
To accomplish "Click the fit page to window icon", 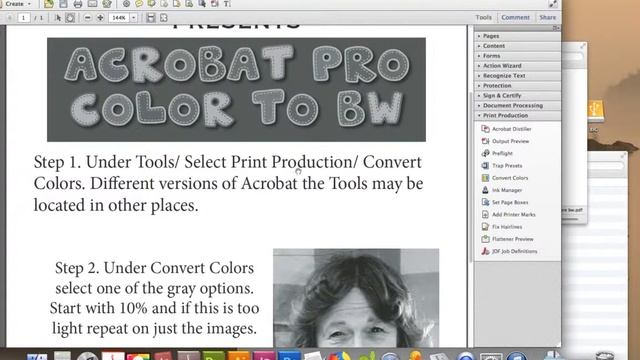I will point(164,18).
